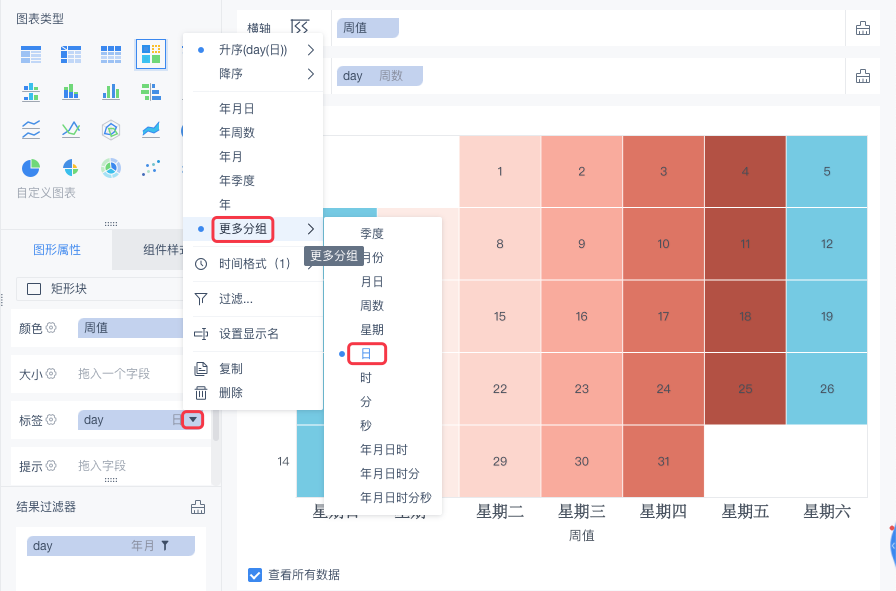896x591 pixels.
Task: Open the 矩形块 shape dropdown
Action: pos(112,289)
